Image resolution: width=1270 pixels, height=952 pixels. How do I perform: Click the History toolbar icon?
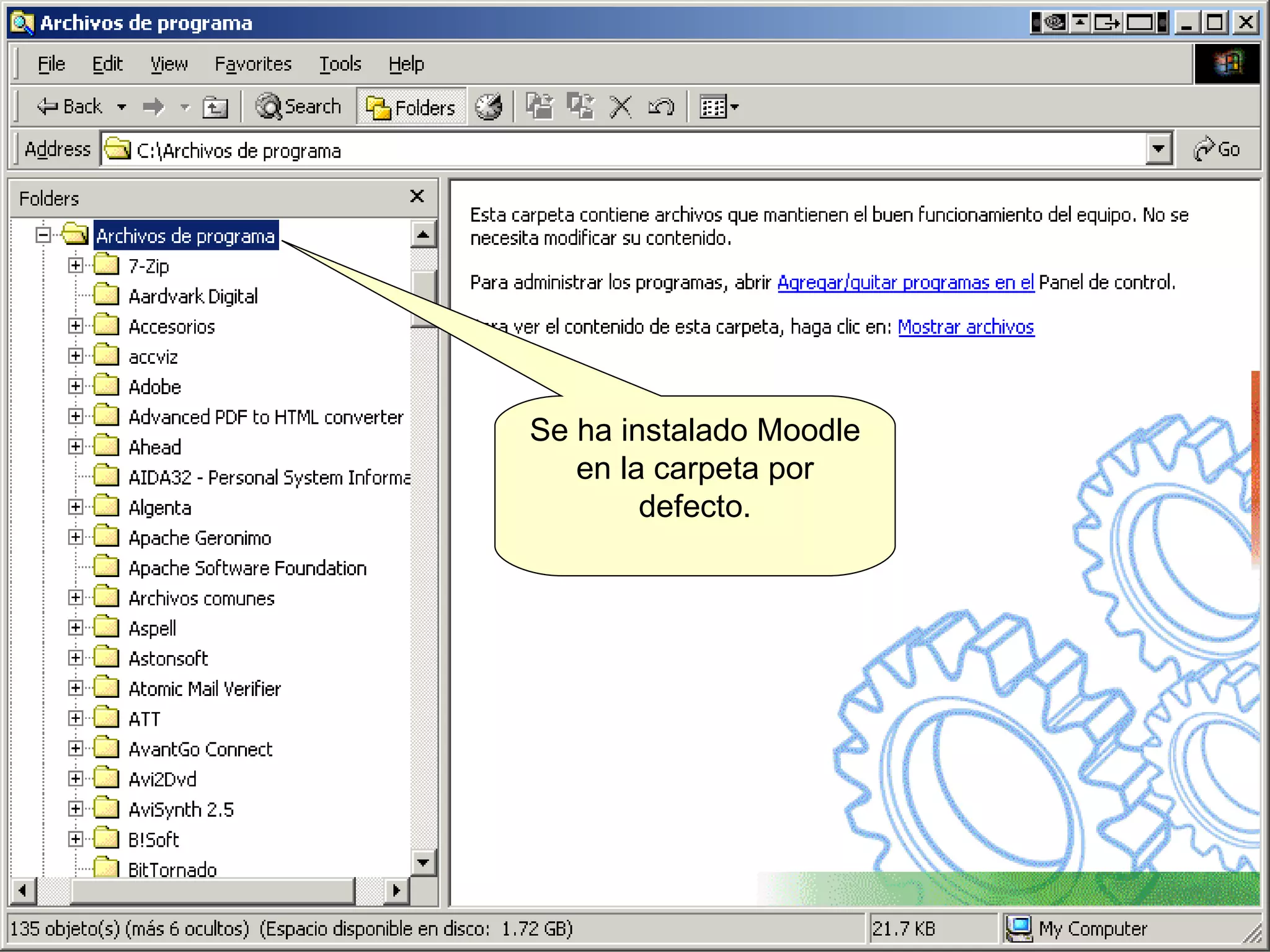click(489, 107)
